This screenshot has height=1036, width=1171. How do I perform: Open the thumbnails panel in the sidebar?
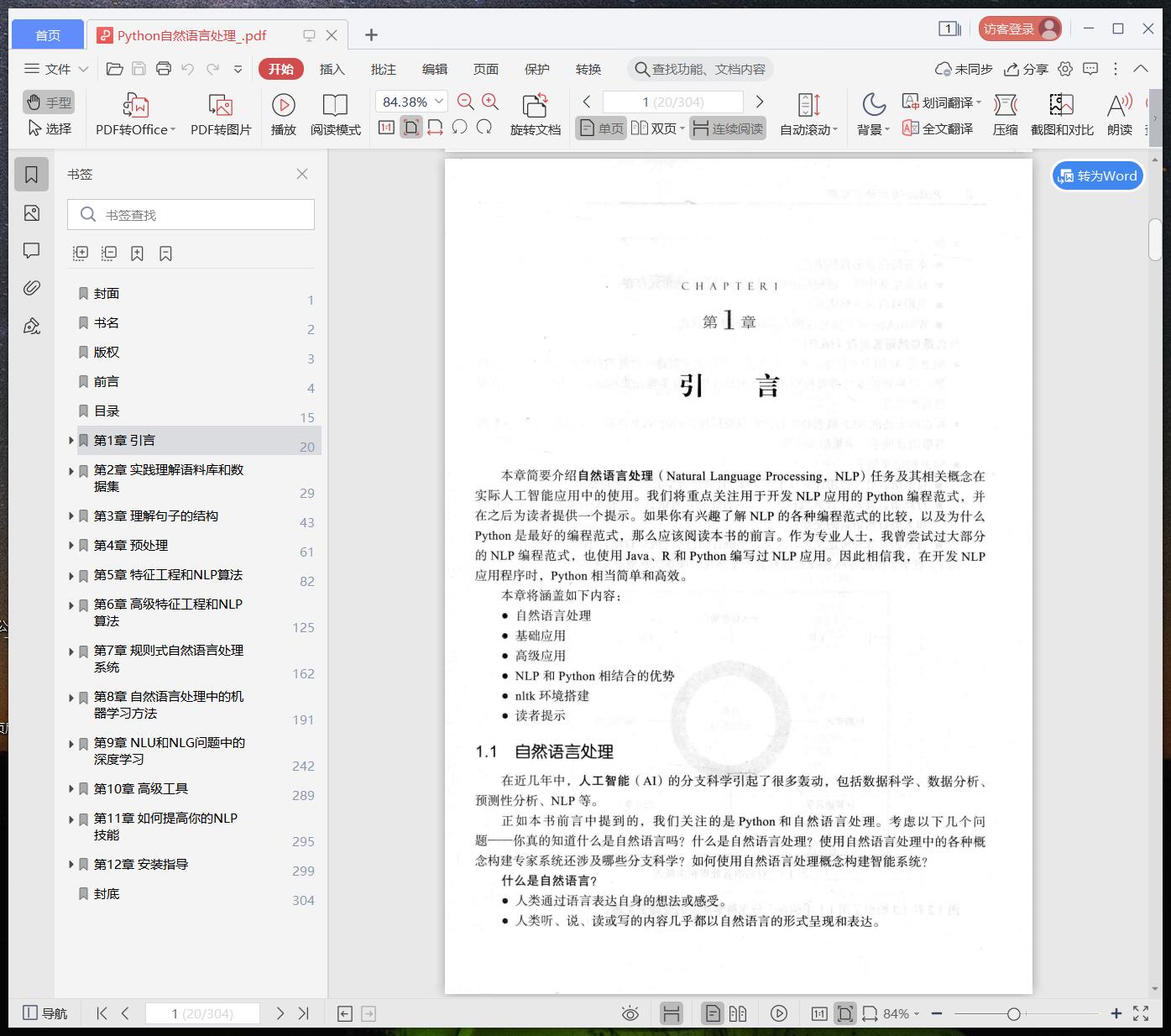click(32, 213)
